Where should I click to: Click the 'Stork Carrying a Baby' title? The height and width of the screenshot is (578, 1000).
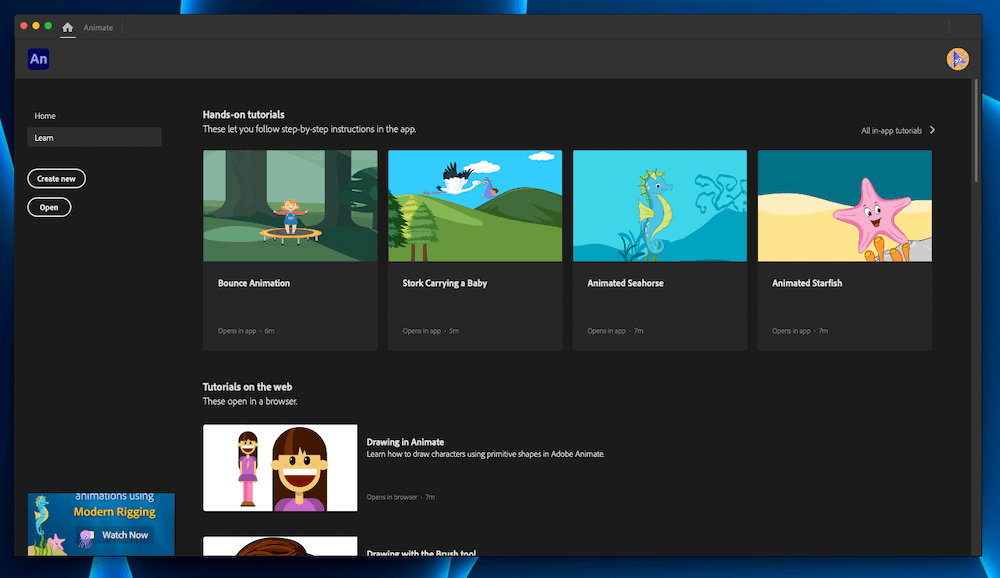(x=445, y=283)
